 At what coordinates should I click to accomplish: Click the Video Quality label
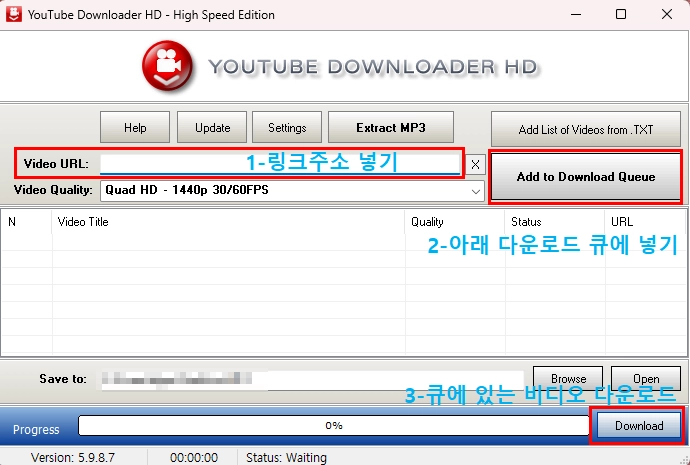click(x=53, y=190)
